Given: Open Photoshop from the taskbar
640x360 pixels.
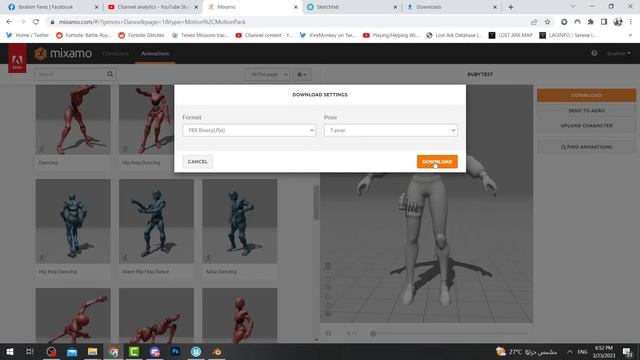Looking at the screenshot, I should (x=176, y=351).
